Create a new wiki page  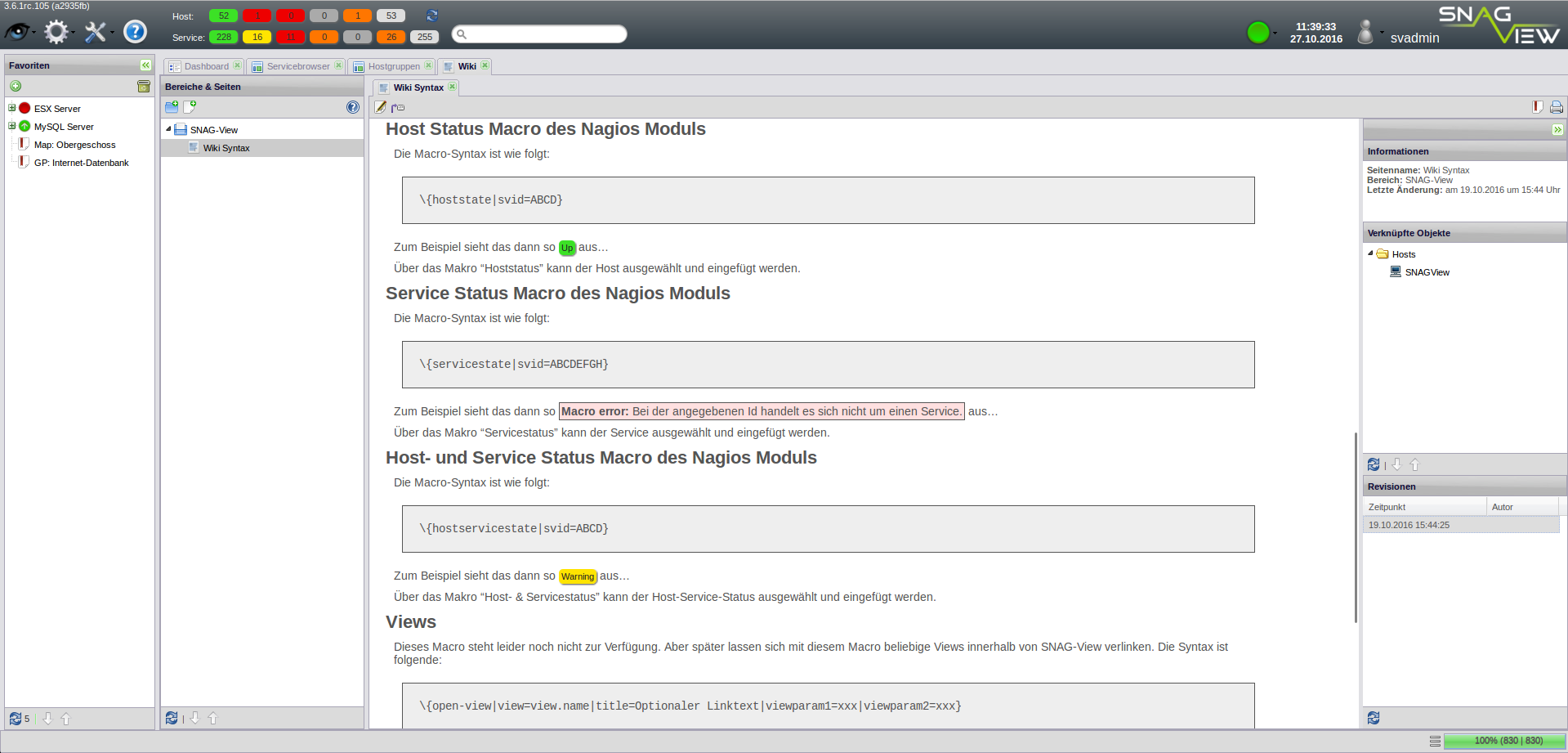tap(190, 107)
